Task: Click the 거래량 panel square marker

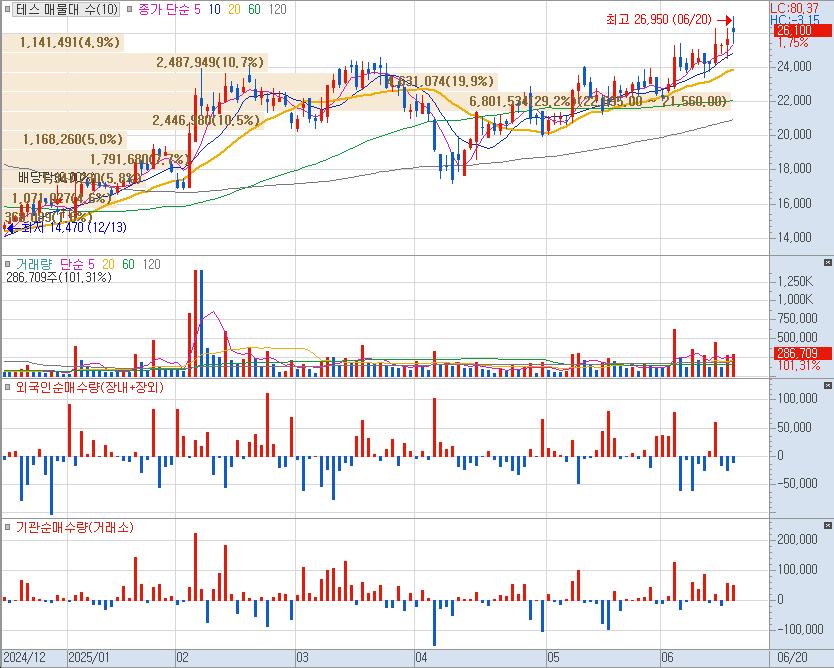Action: [7, 263]
